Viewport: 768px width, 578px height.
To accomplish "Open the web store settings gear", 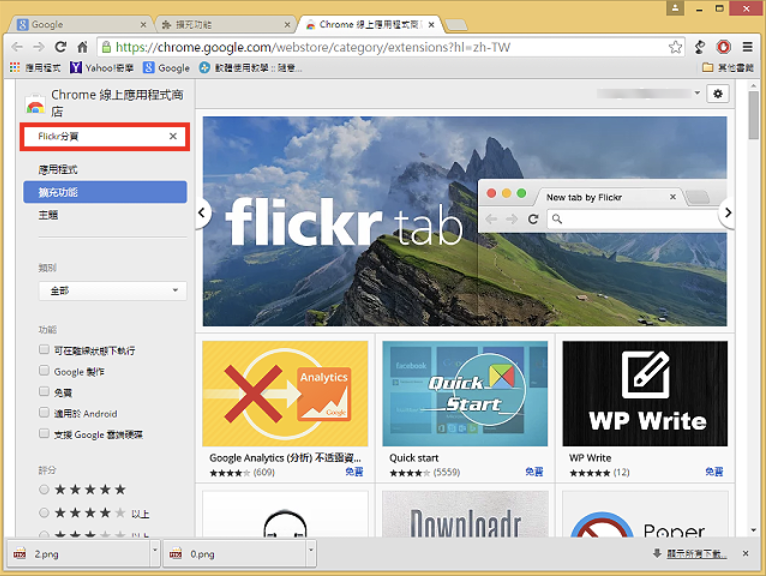I will click(718, 94).
